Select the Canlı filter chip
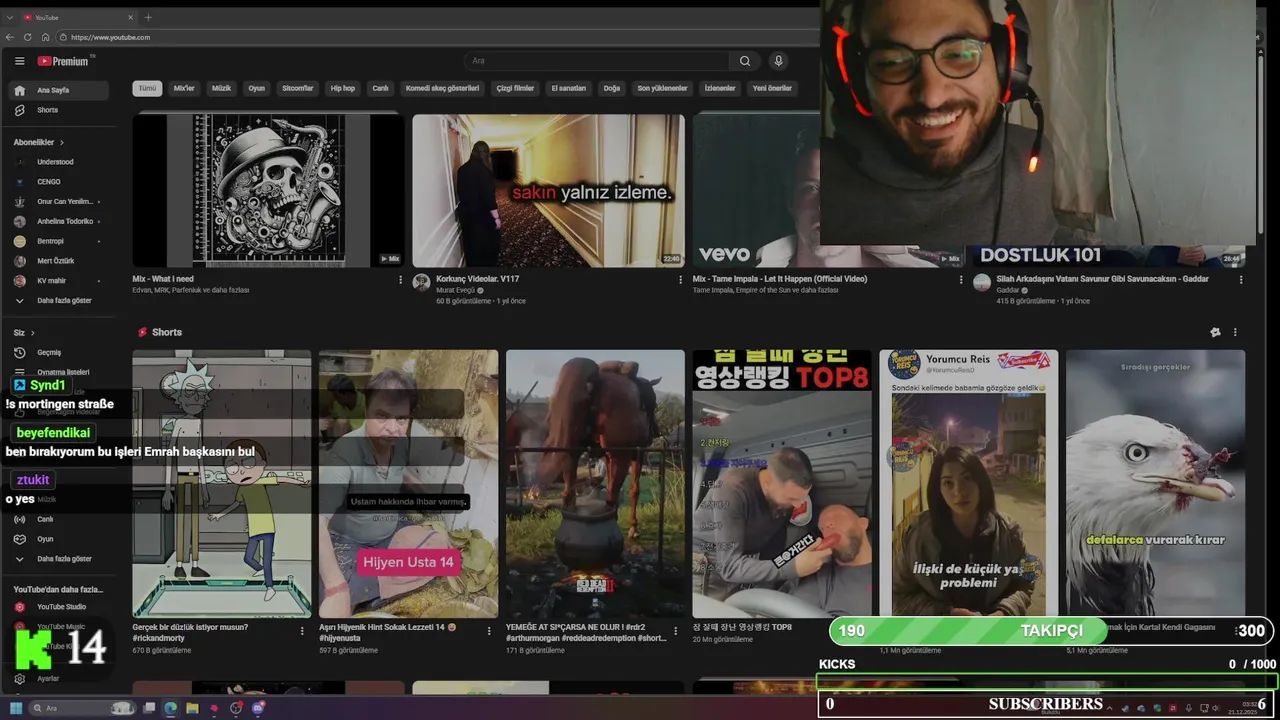The image size is (1280, 720). tap(380, 88)
